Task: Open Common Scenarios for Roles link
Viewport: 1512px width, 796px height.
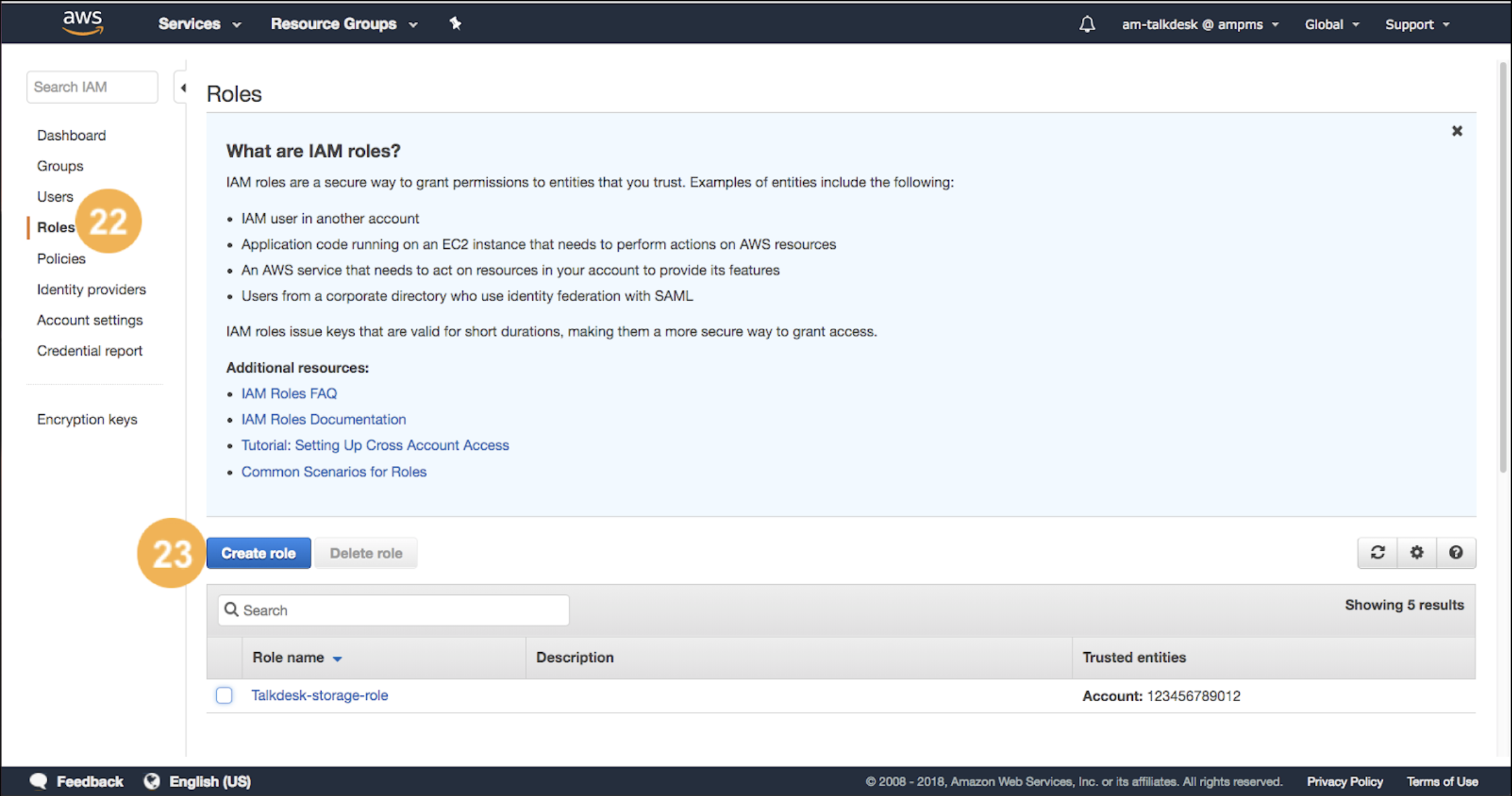Action: click(x=334, y=471)
